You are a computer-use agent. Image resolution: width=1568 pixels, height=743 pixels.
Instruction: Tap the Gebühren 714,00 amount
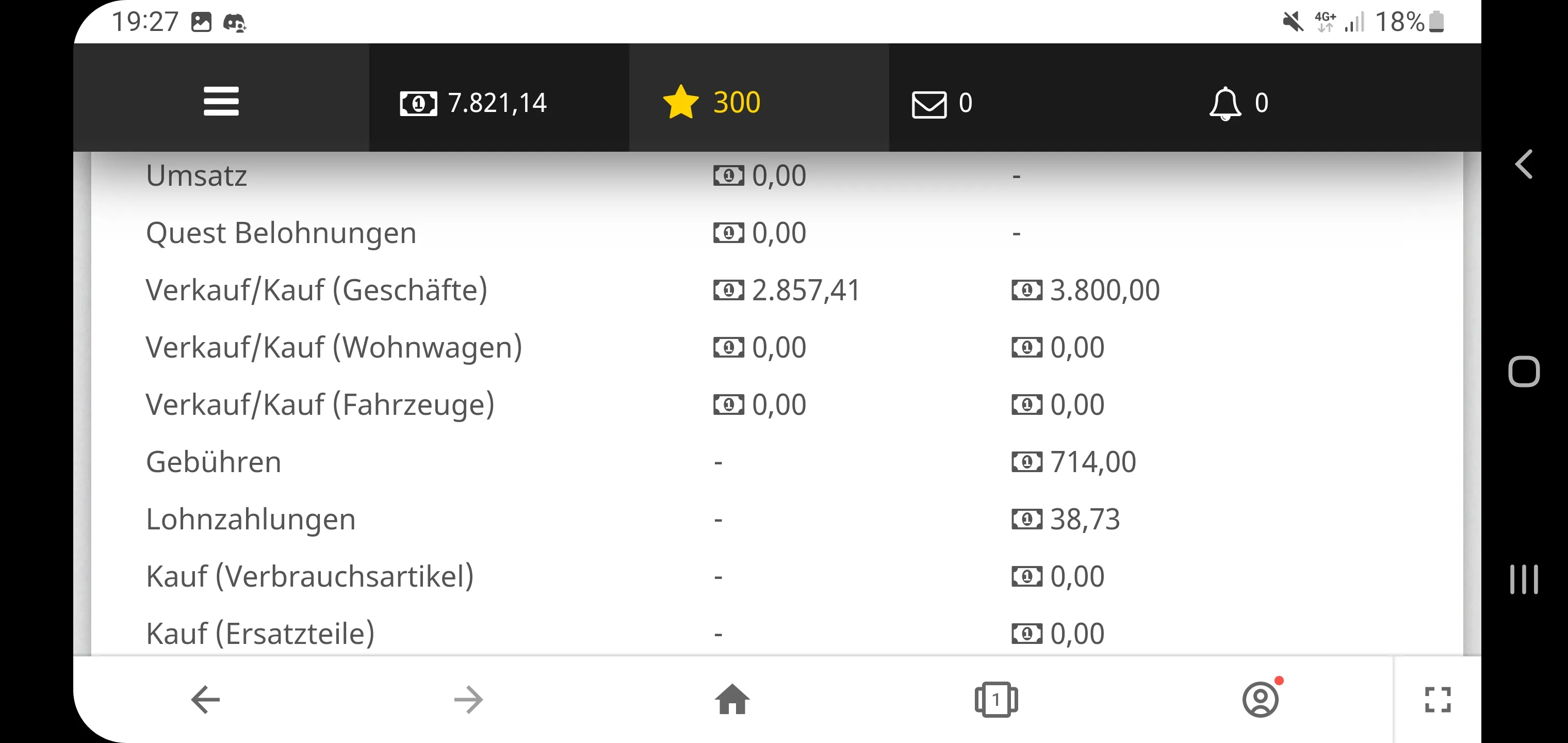(1092, 462)
